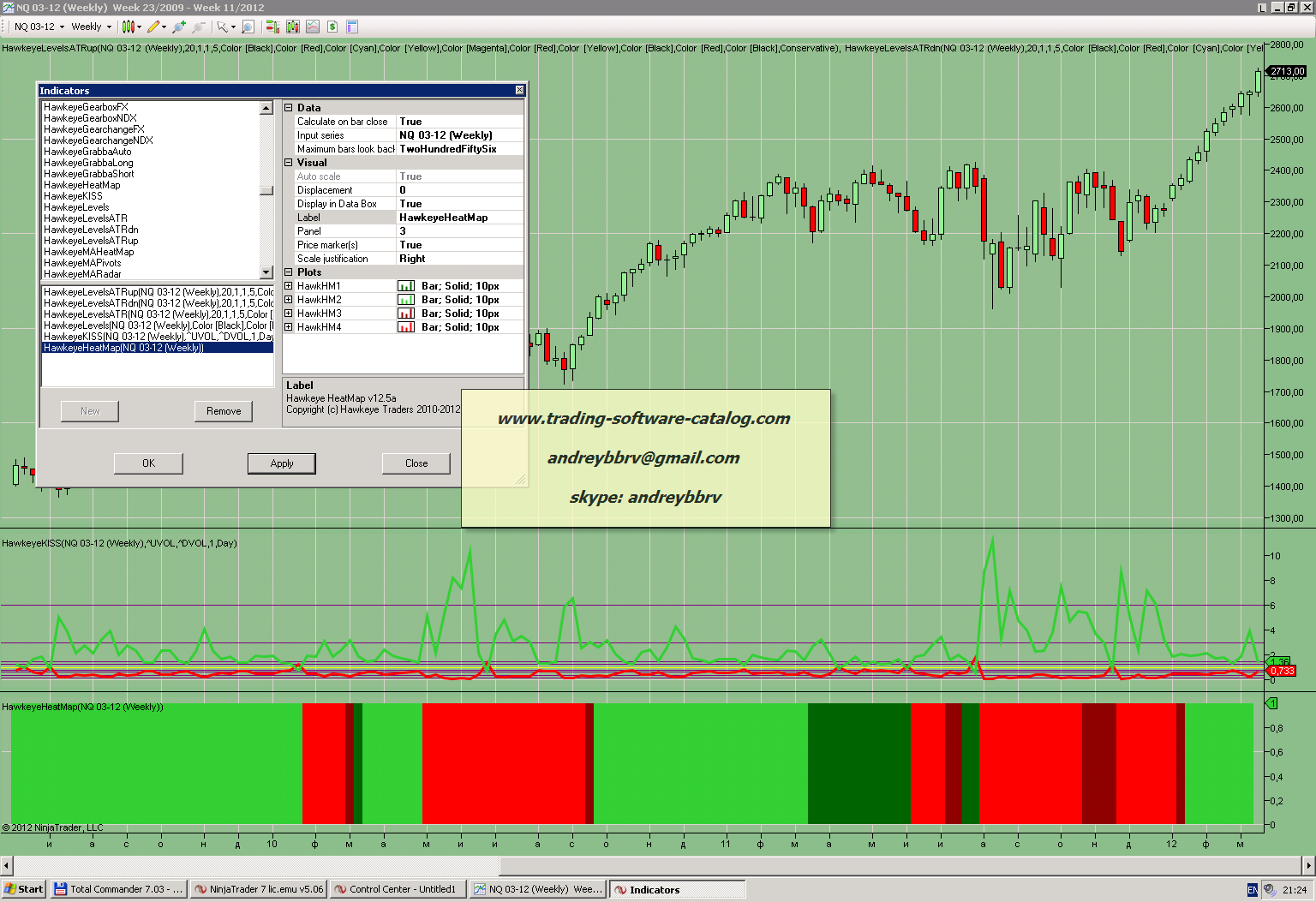The image size is (1316, 902).
Task: Click the HawkHM3 plot color swatch
Action: coord(405,314)
